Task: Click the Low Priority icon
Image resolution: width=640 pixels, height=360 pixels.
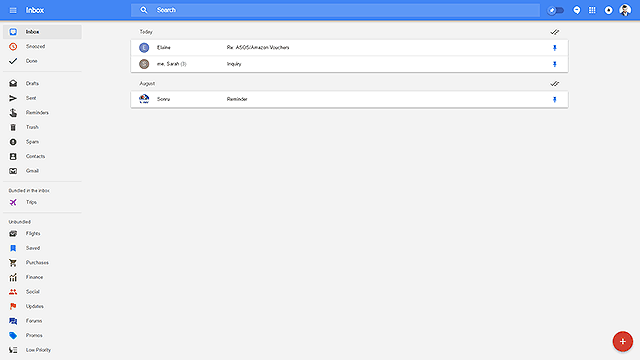Action: 13,350
